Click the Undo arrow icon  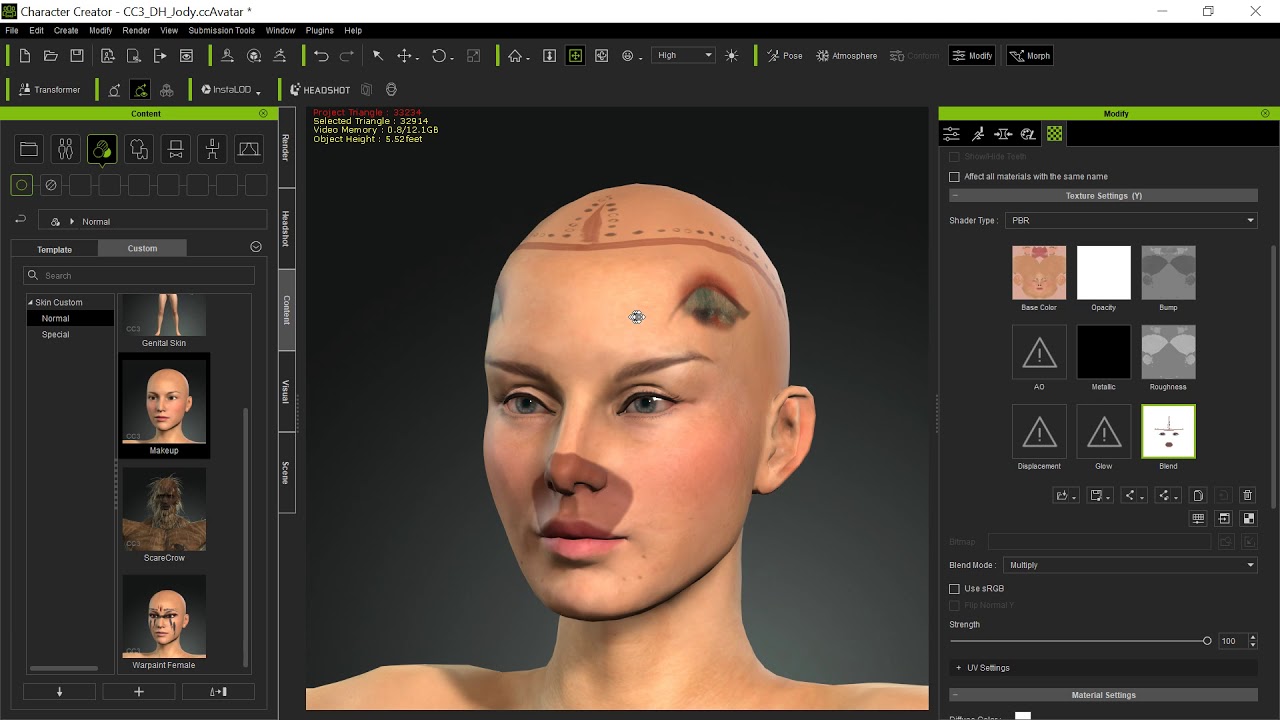[x=321, y=56]
